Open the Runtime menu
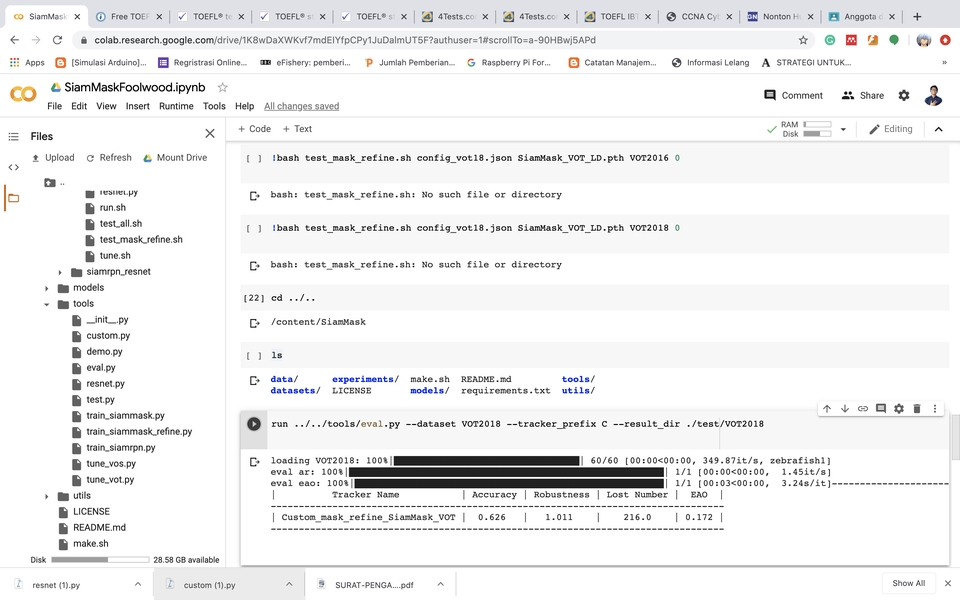The width and height of the screenshot is (960, 600). click(176, 106)
